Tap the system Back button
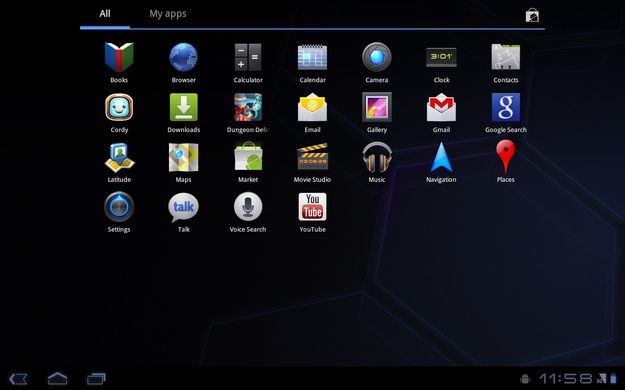625x390 pixels. point(18,378)
